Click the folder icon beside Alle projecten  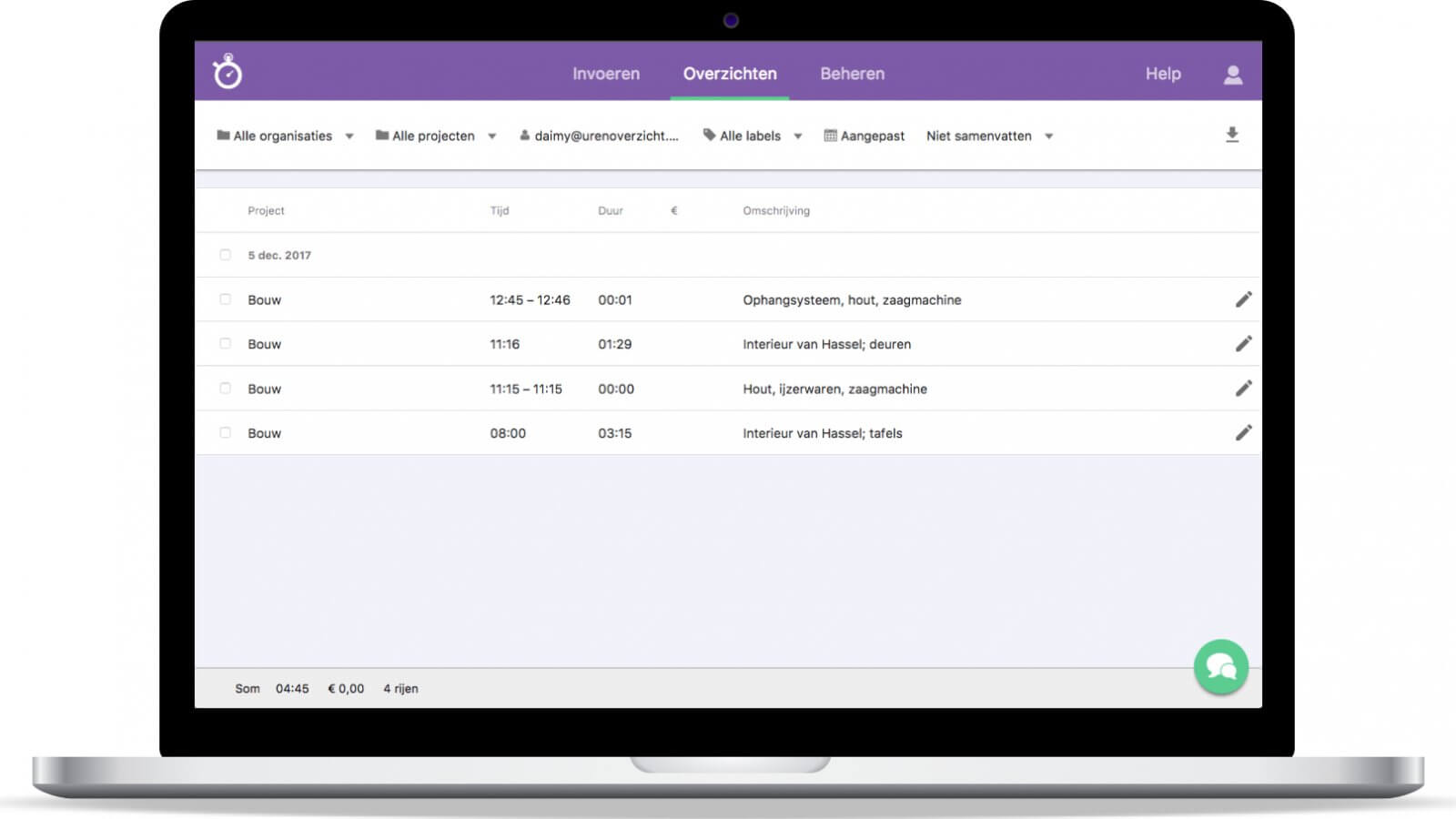[382, 135]
